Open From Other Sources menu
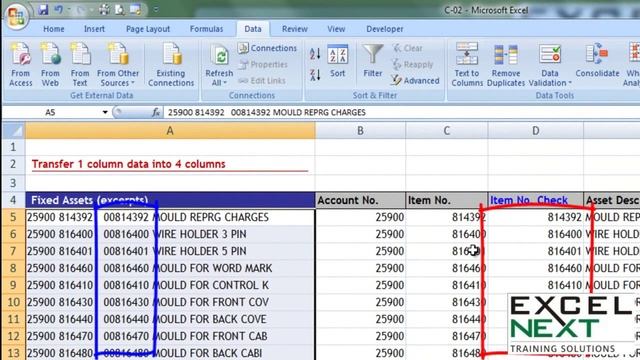Screen dimensions: 640x360 (x=118, y=64)
